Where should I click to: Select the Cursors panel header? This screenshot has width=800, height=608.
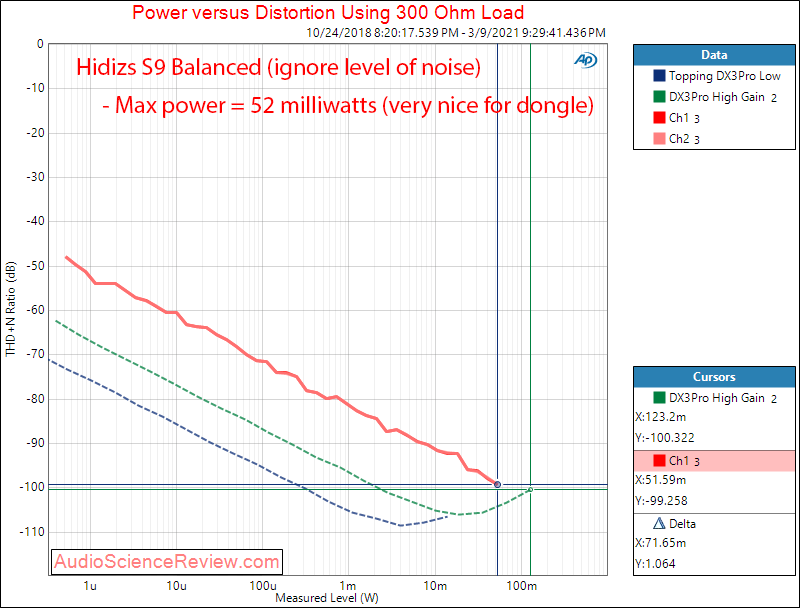pos(714,377)
